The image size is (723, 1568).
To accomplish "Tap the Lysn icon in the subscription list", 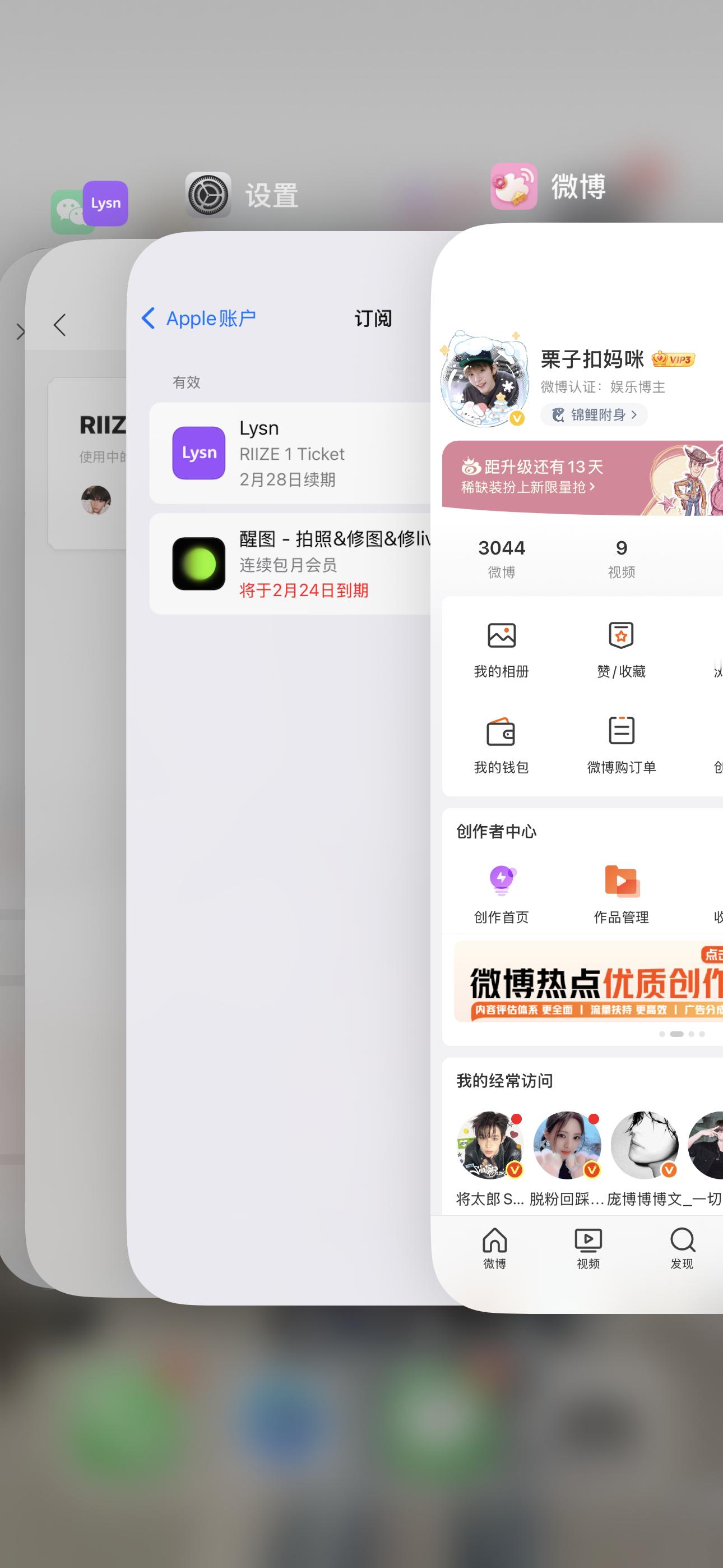I will tap(199, 453).
